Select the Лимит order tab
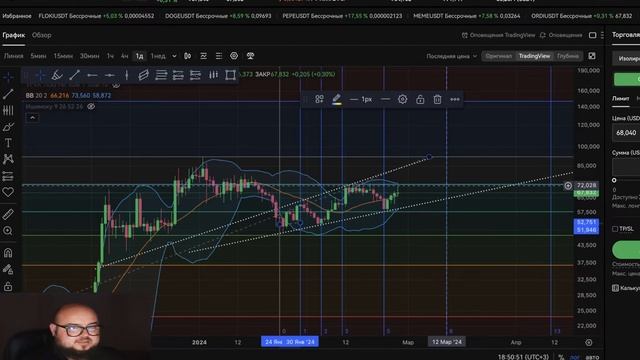 (x=620, y=98)
